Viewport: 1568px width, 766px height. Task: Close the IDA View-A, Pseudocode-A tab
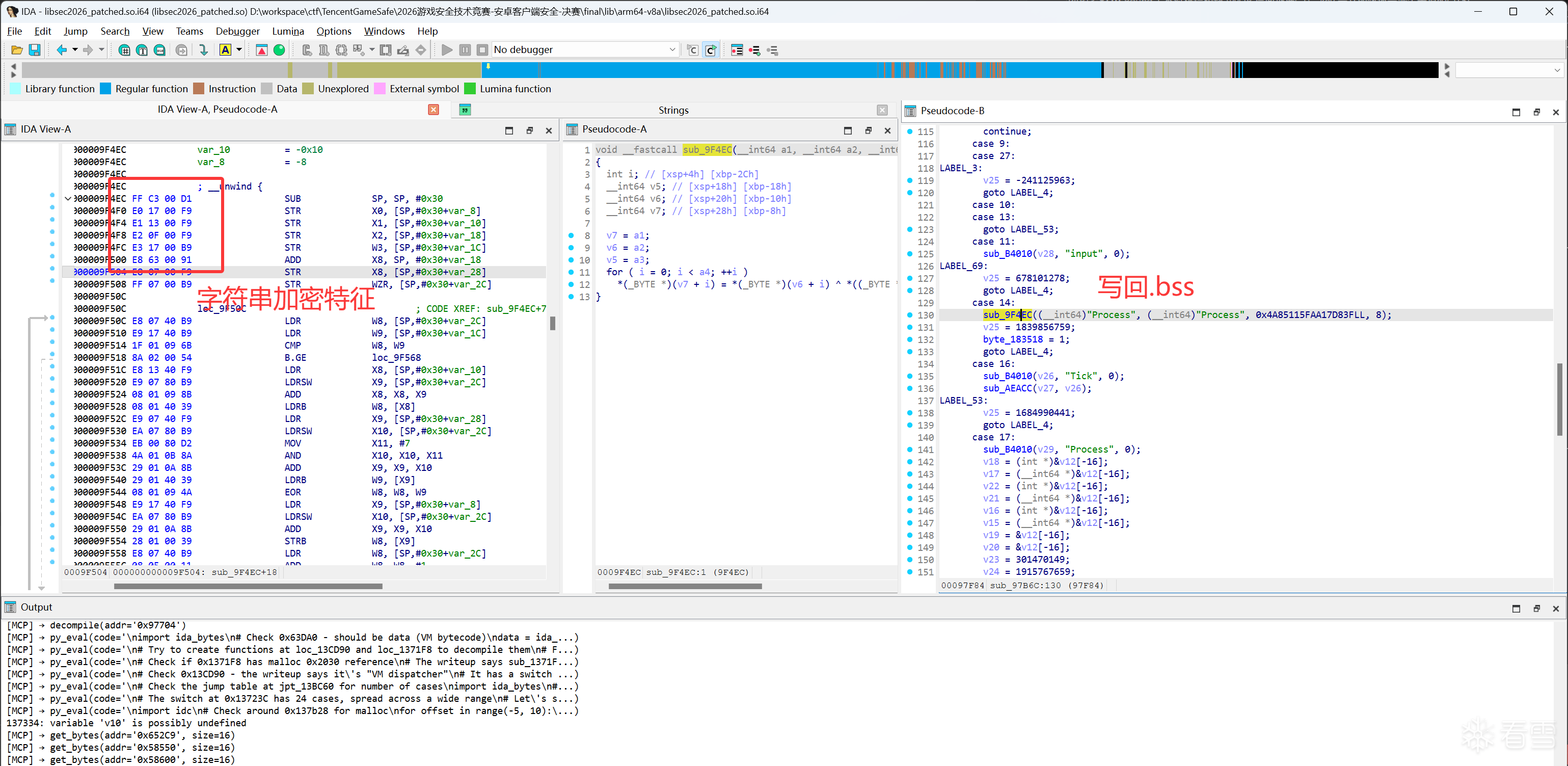pyautogui.click(x=433, y=110)
